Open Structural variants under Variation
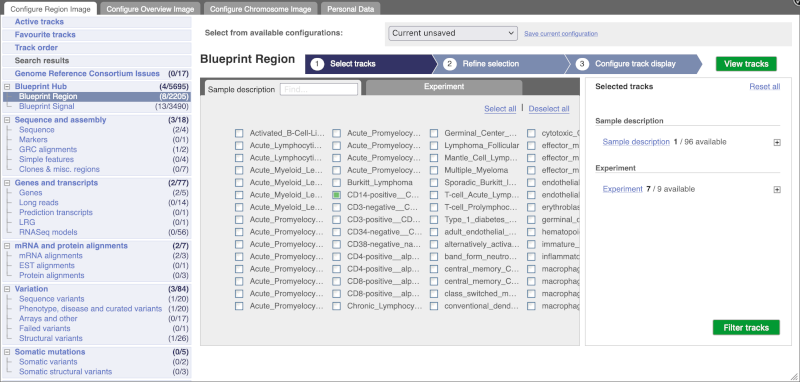 pos(51,338)
